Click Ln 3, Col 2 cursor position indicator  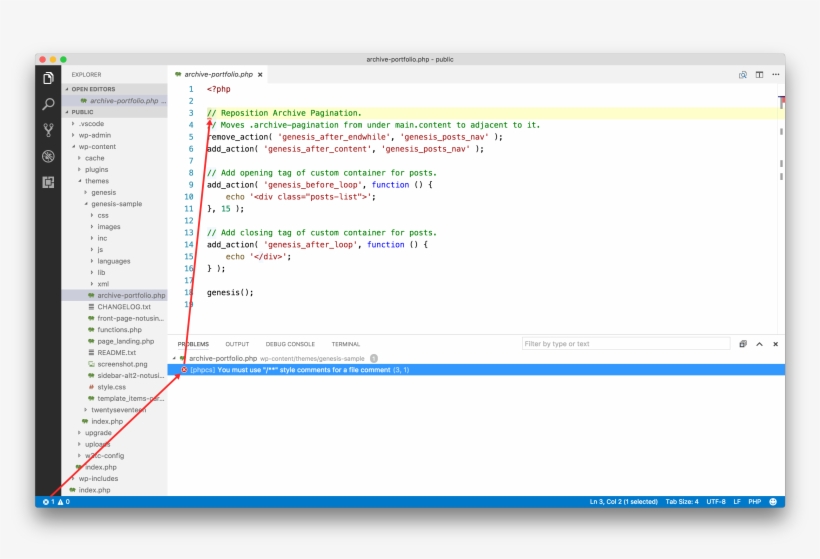pyautogui.click(x=623, y=501)
